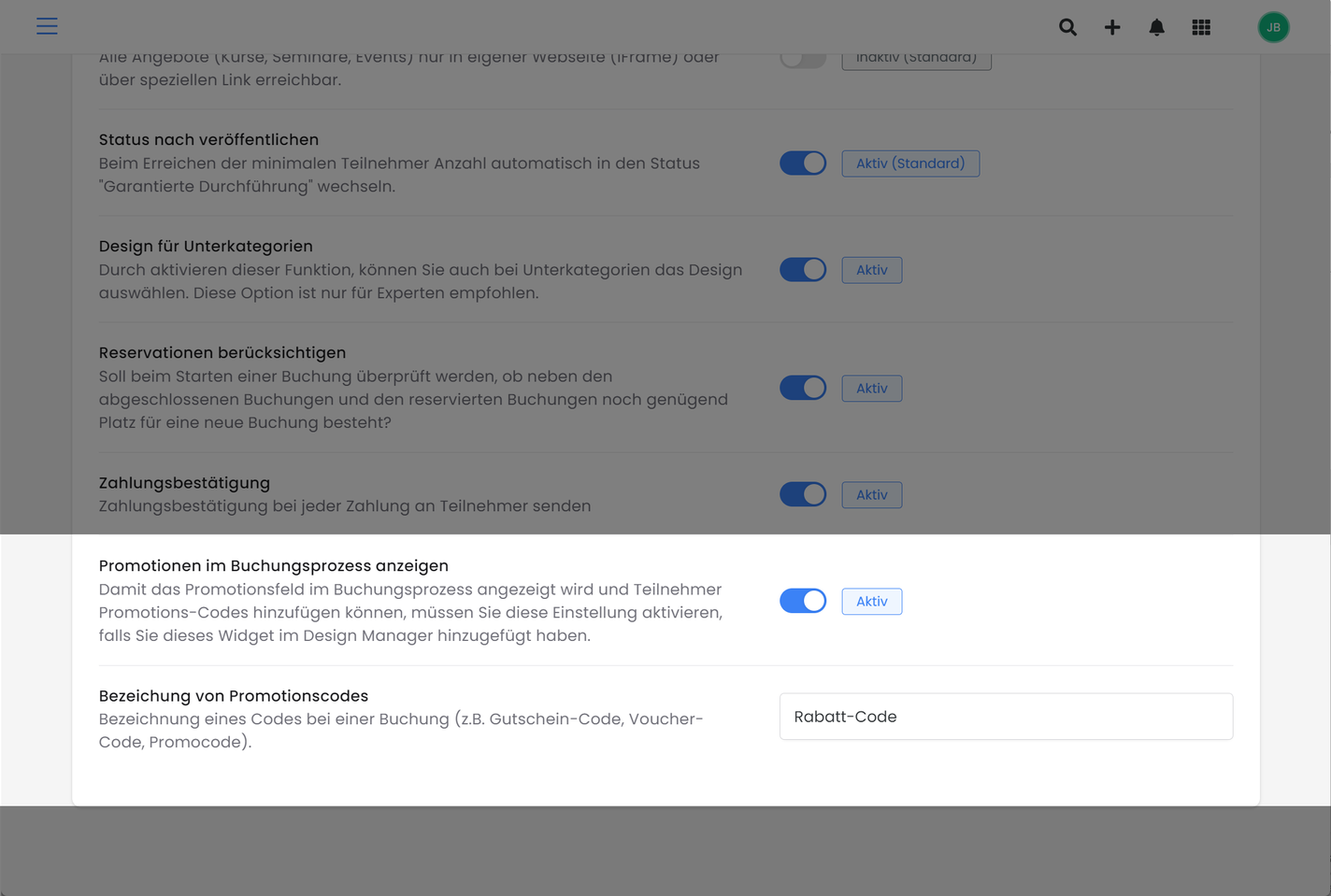Toggle Status nach veröffentlichen switch
The image size is (1331, 896).
click(803, 164)
